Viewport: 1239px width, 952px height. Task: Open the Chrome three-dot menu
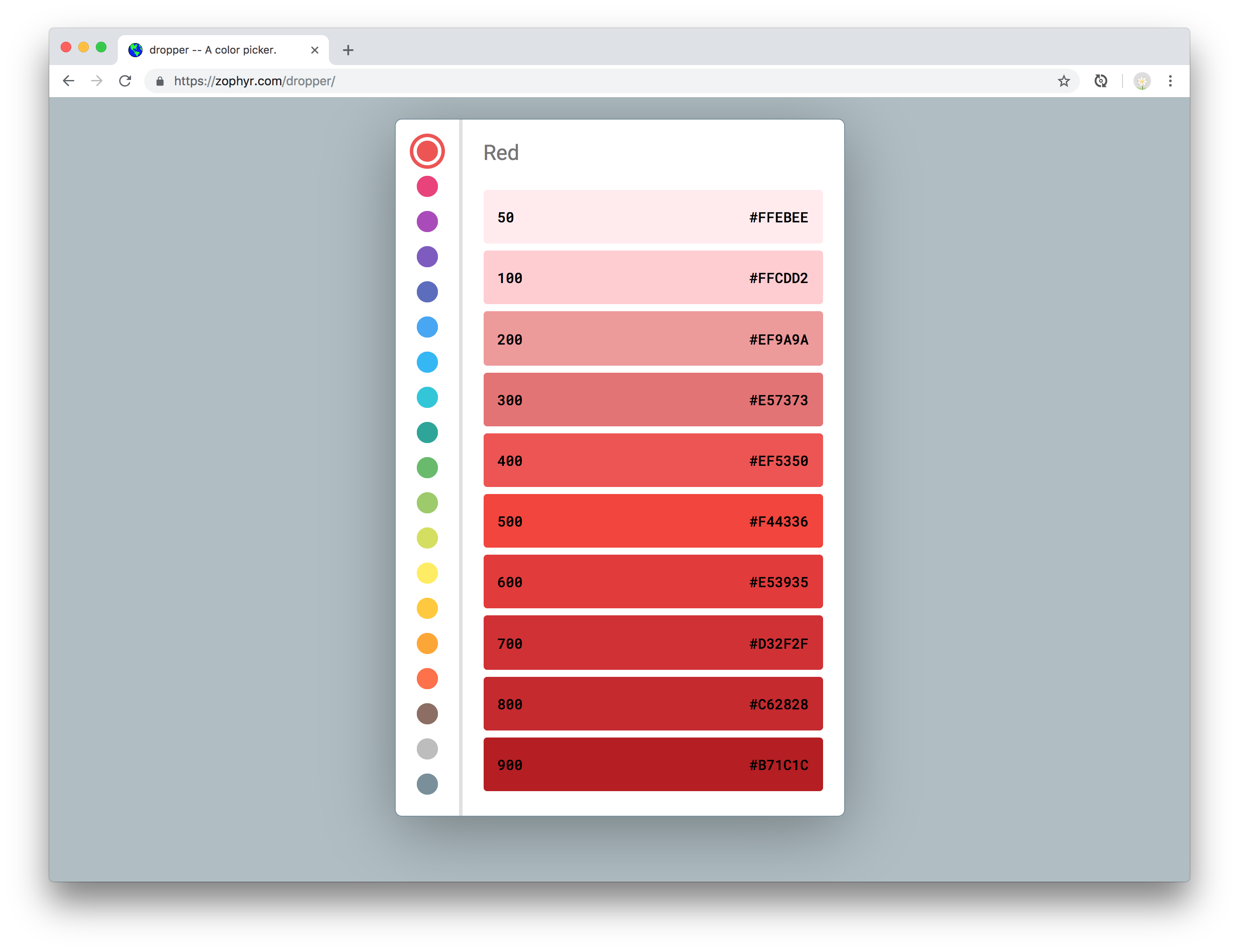pos(1170,81)
